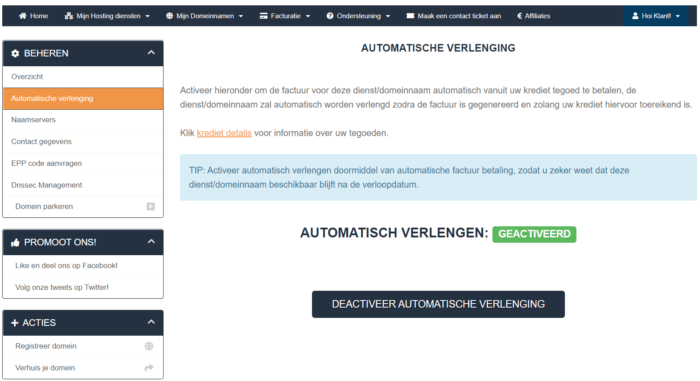Image resolution: width=700 pixels, height=381 pixels.
Task: Click Volg onze tweets op Twitter!
Action: point(83,287)
